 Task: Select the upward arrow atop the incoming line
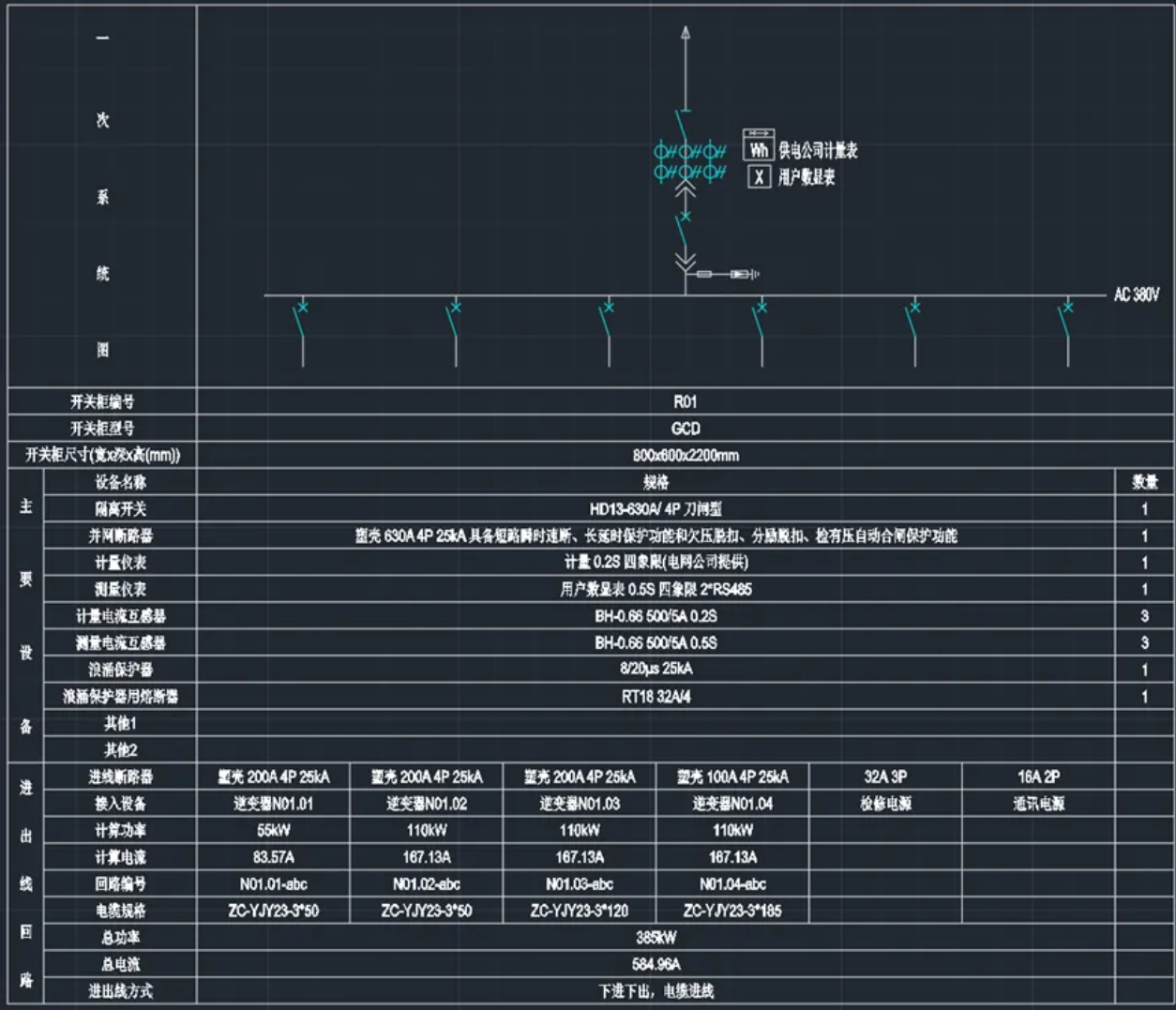686,35
